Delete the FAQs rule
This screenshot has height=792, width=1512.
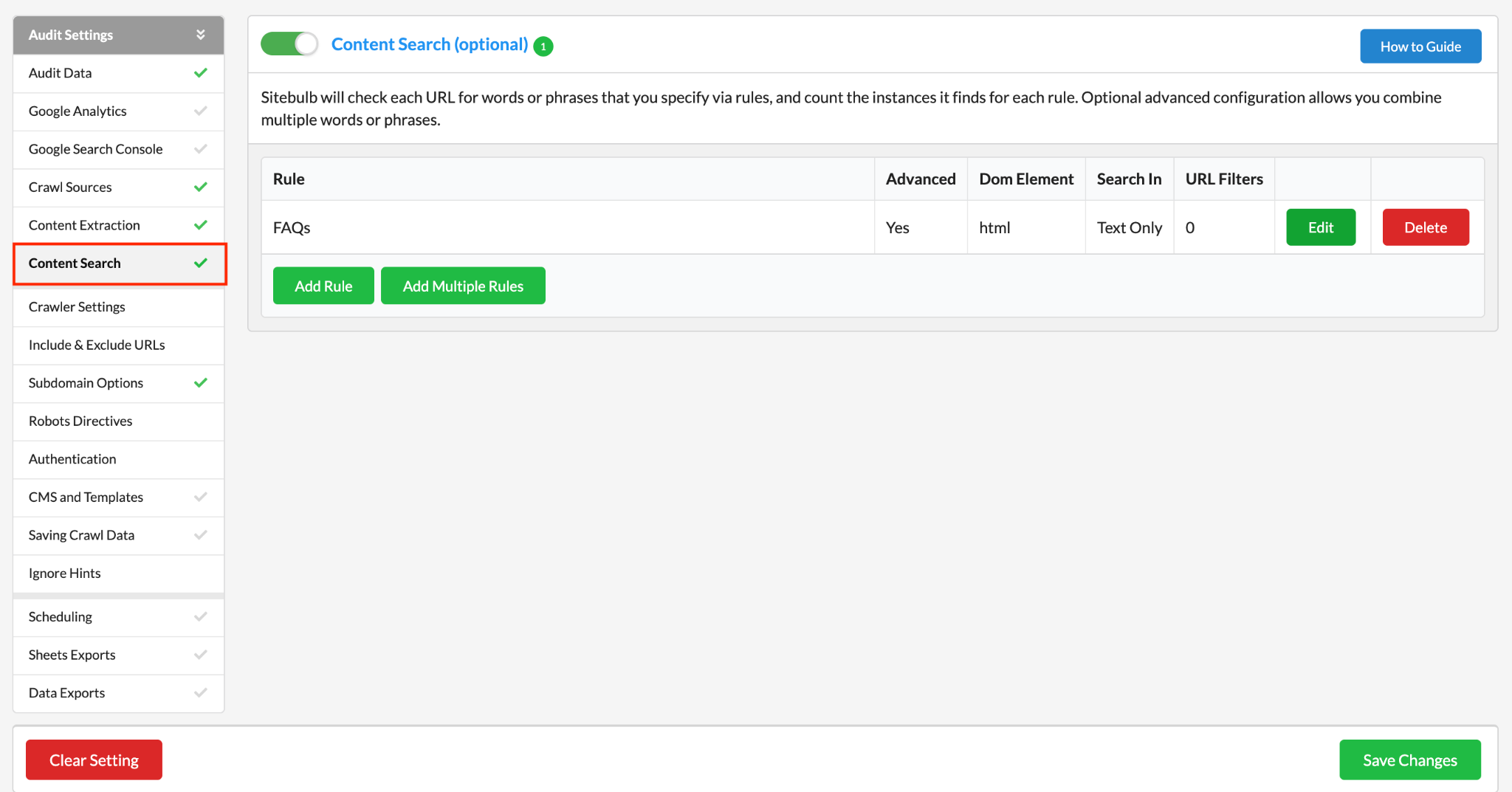[1426, 227]
